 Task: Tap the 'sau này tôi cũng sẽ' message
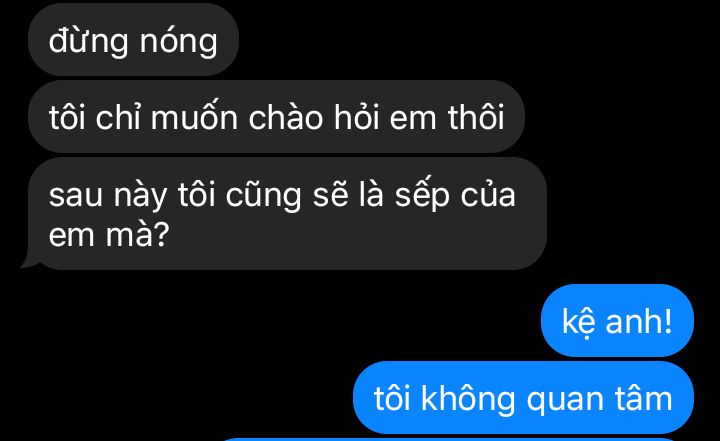(x=287, y=214)
